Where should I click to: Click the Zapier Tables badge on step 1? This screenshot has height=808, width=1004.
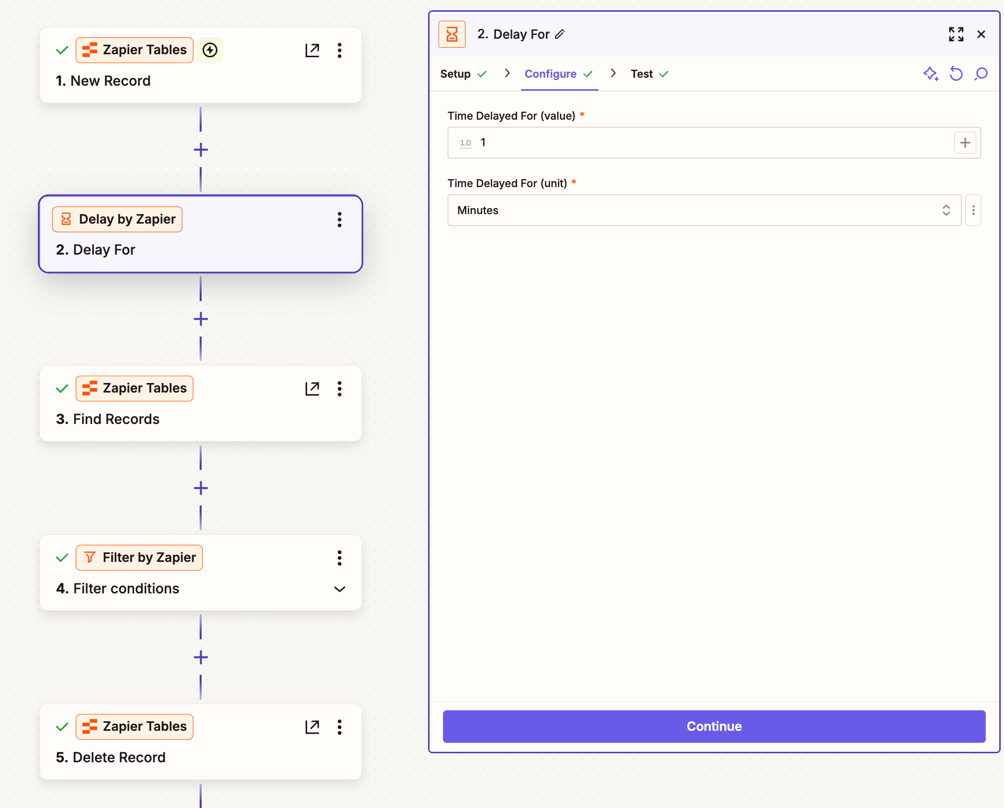(x=134, y=50)
